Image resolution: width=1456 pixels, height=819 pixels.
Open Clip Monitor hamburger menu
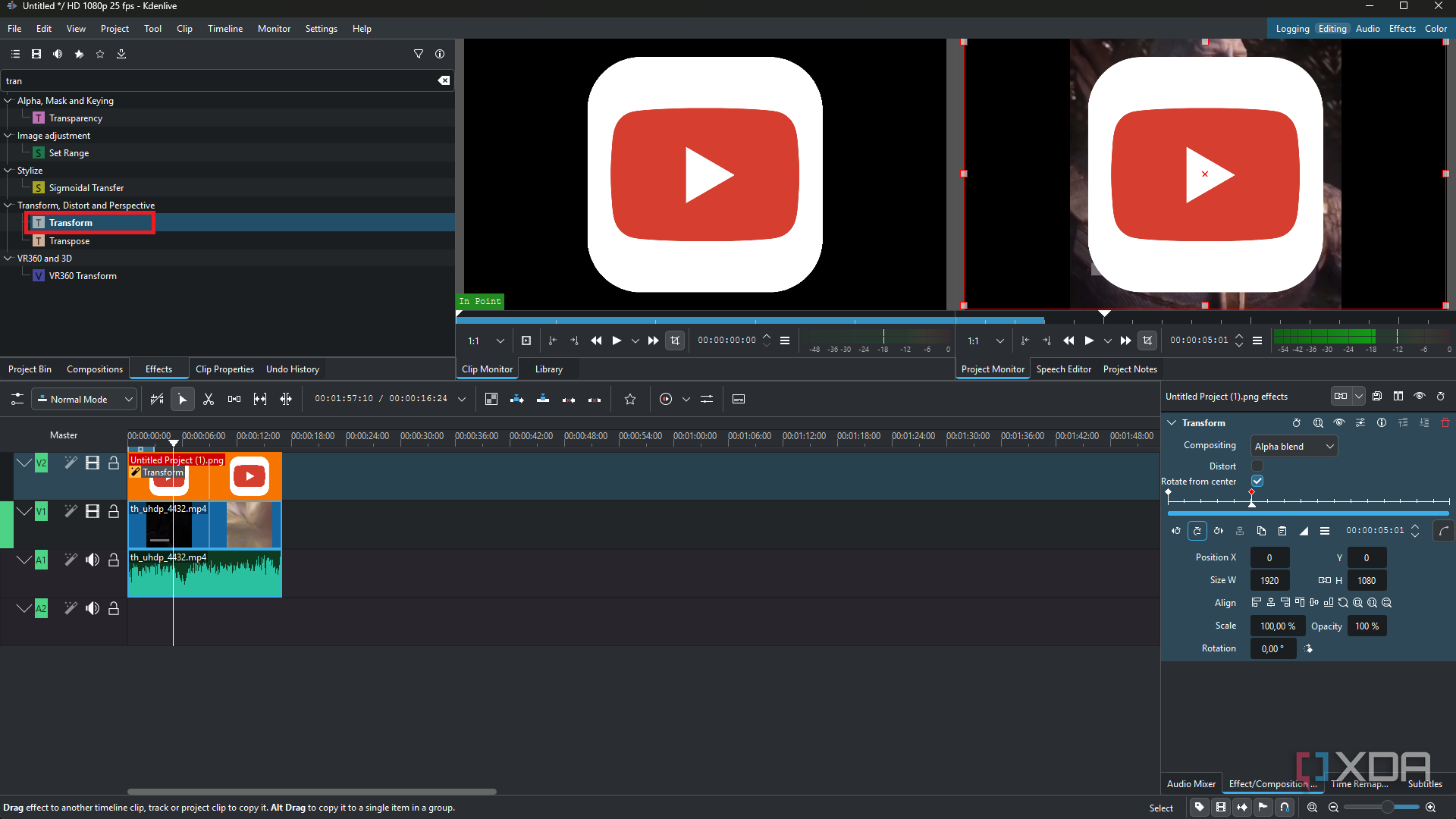coord(785,341)
